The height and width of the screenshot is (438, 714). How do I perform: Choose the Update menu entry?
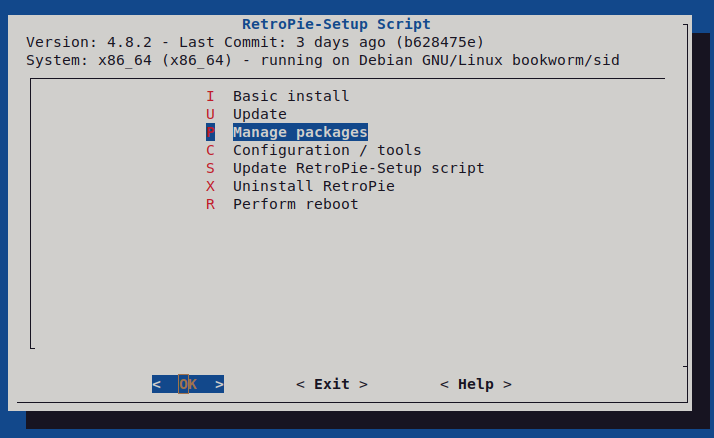click(259, 114)
